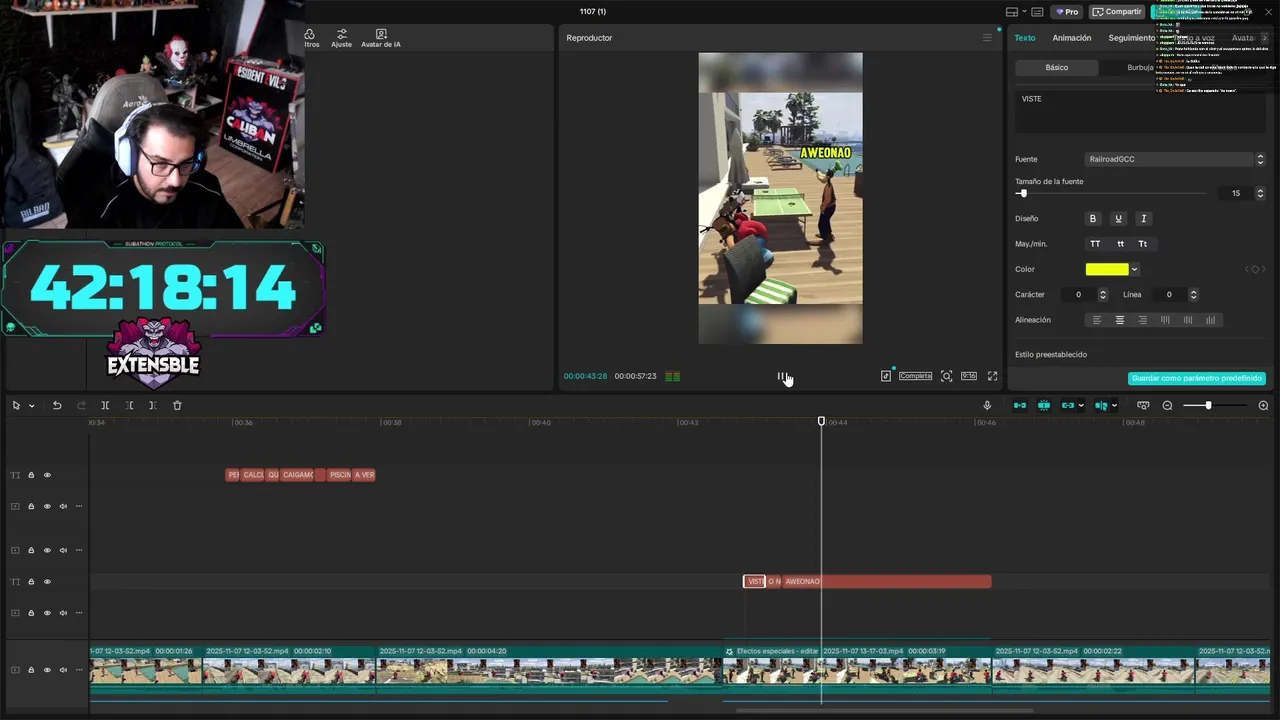Mute the main video track audio

pyautogui.click(x=63, y=670)
